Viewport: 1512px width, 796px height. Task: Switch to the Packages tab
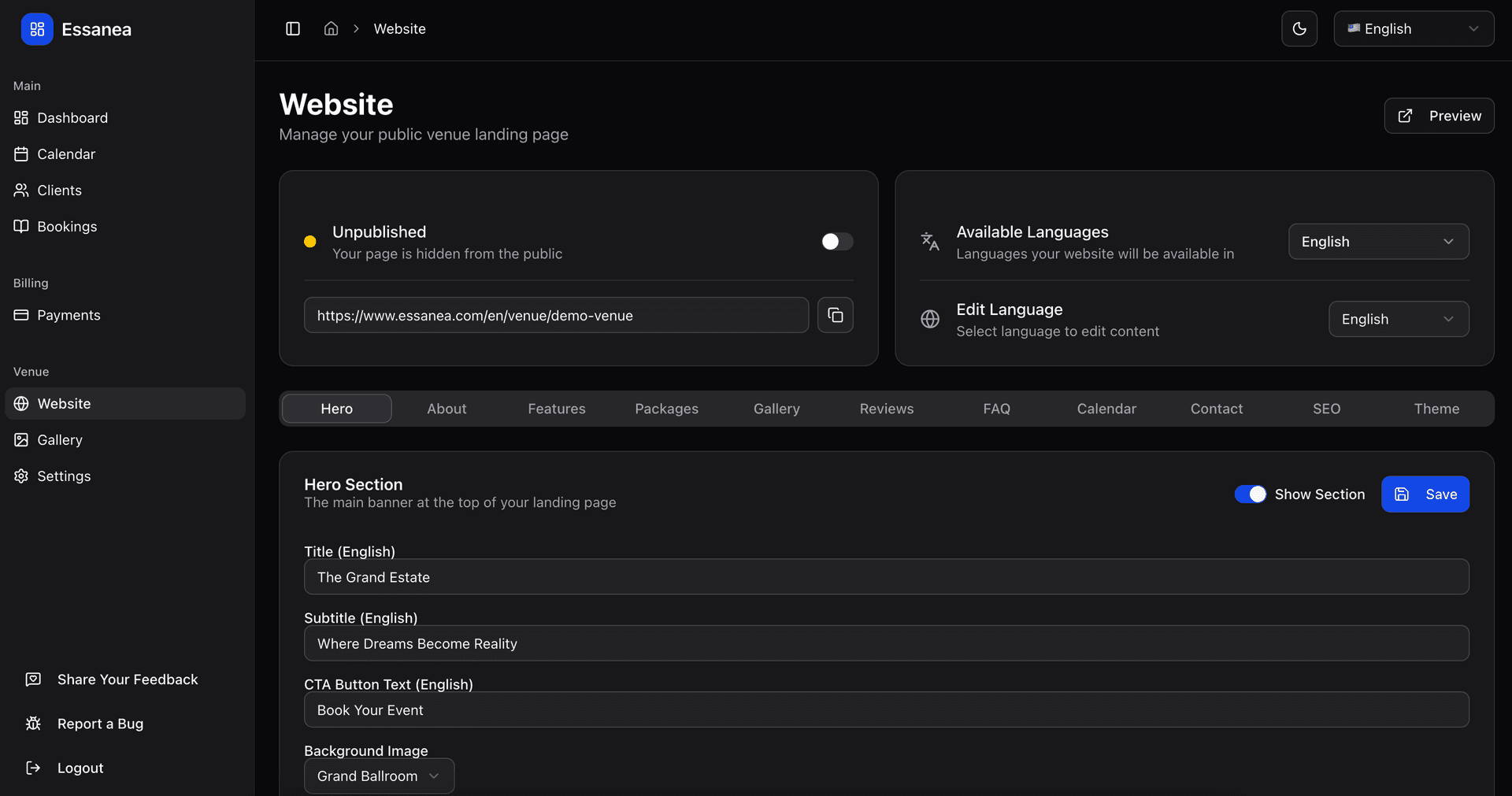point(666,409)
